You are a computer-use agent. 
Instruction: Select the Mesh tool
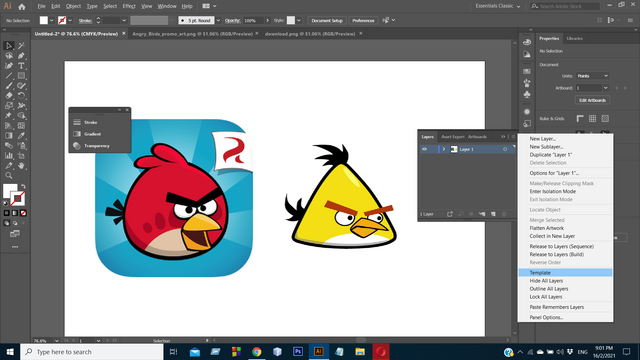tap(21, 126)
